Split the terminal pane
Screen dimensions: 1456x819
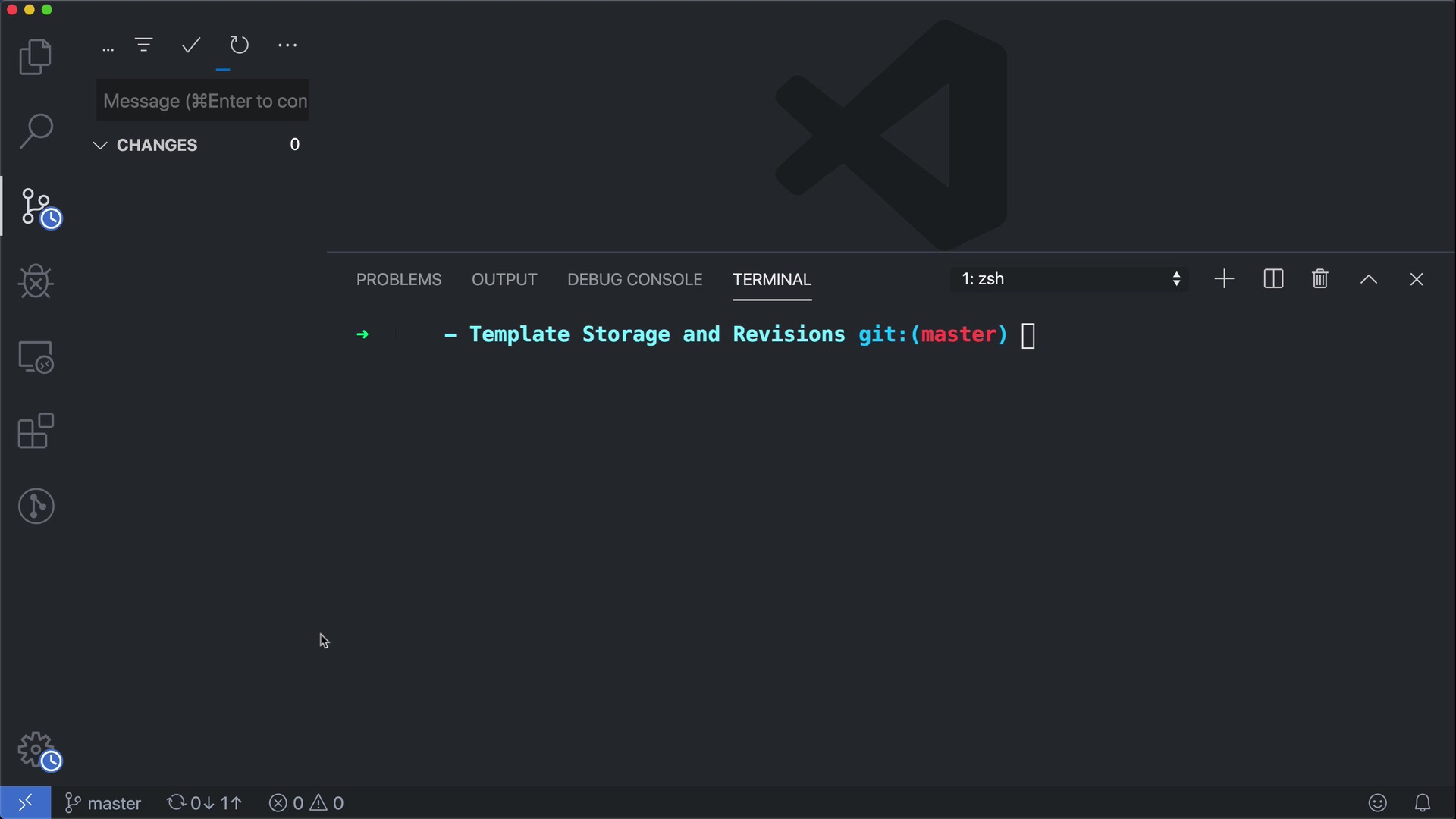click(1273, 279)
